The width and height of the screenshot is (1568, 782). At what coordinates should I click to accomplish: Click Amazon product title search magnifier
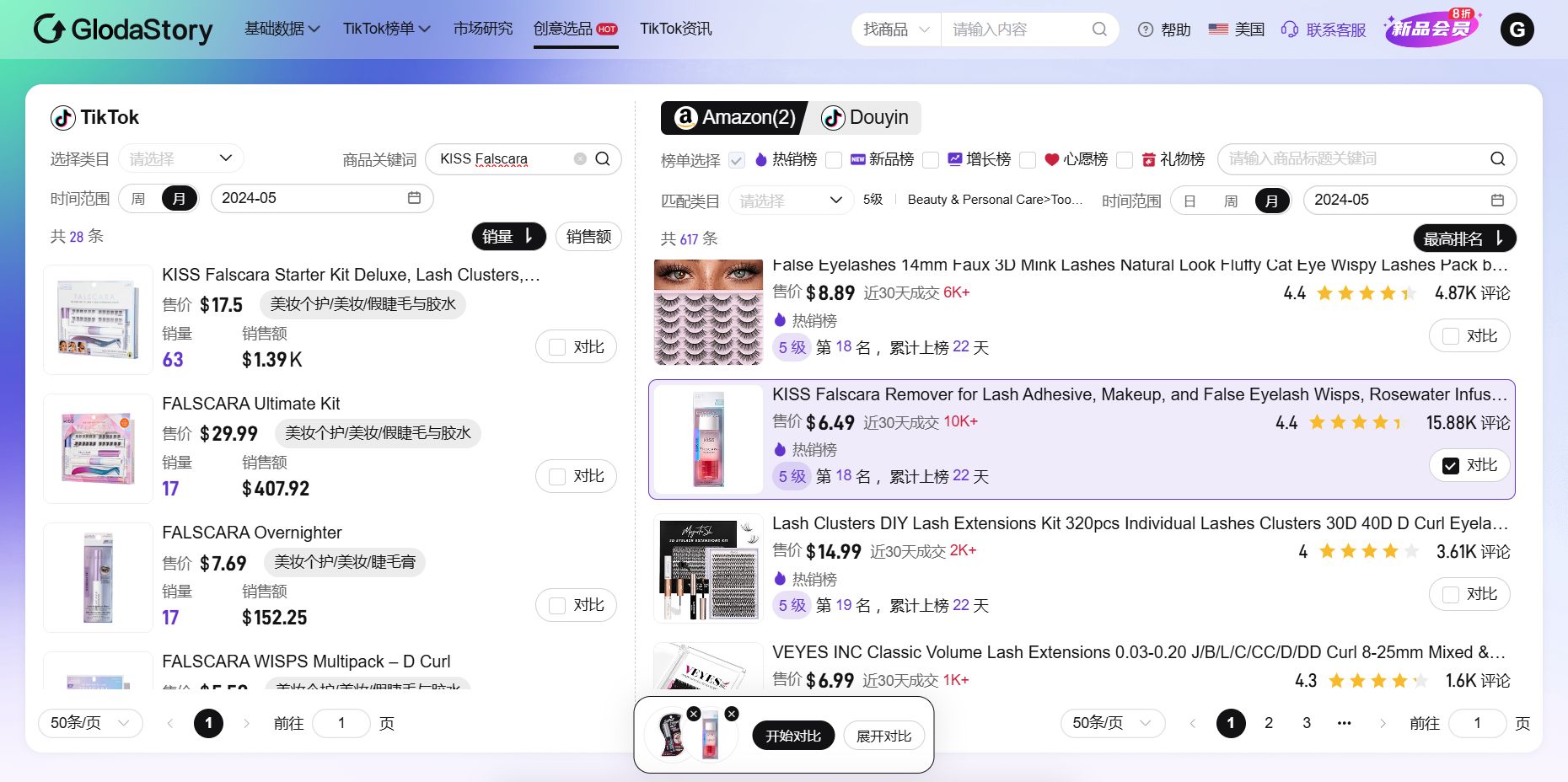[x=1497, y=158]
